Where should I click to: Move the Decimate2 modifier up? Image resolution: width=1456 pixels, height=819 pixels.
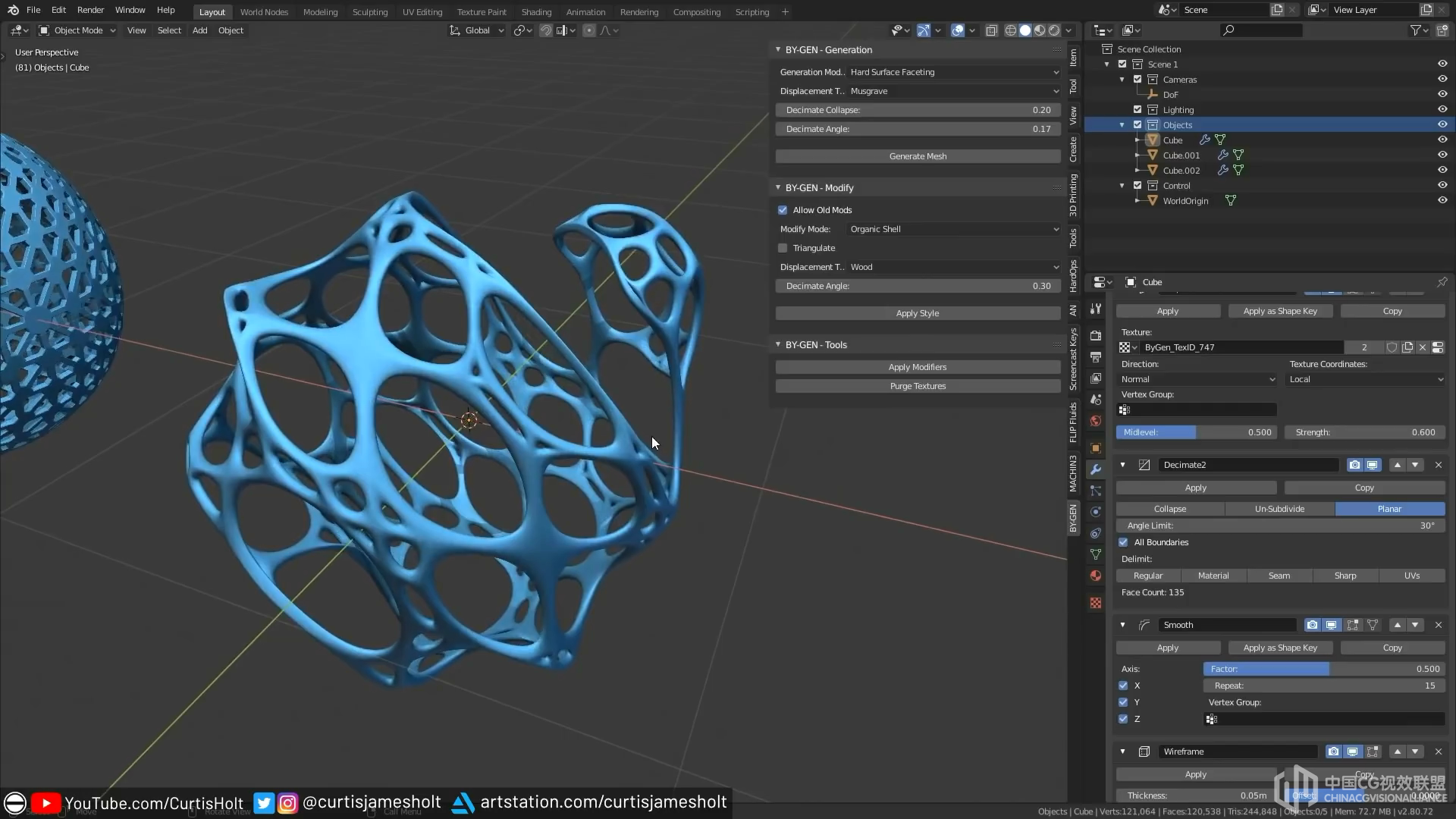click(x=1398, y=465)
